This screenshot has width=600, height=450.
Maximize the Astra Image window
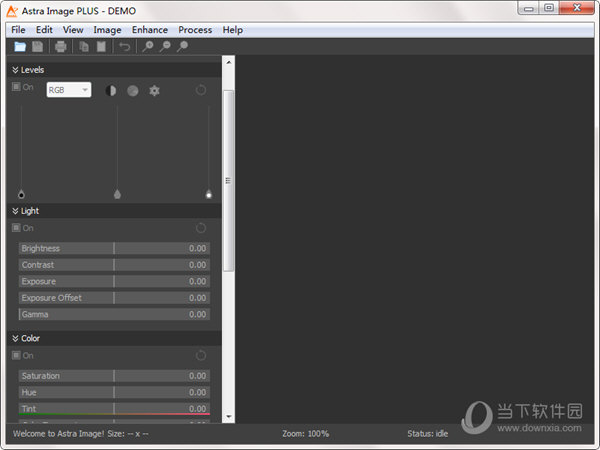point(549,8)
